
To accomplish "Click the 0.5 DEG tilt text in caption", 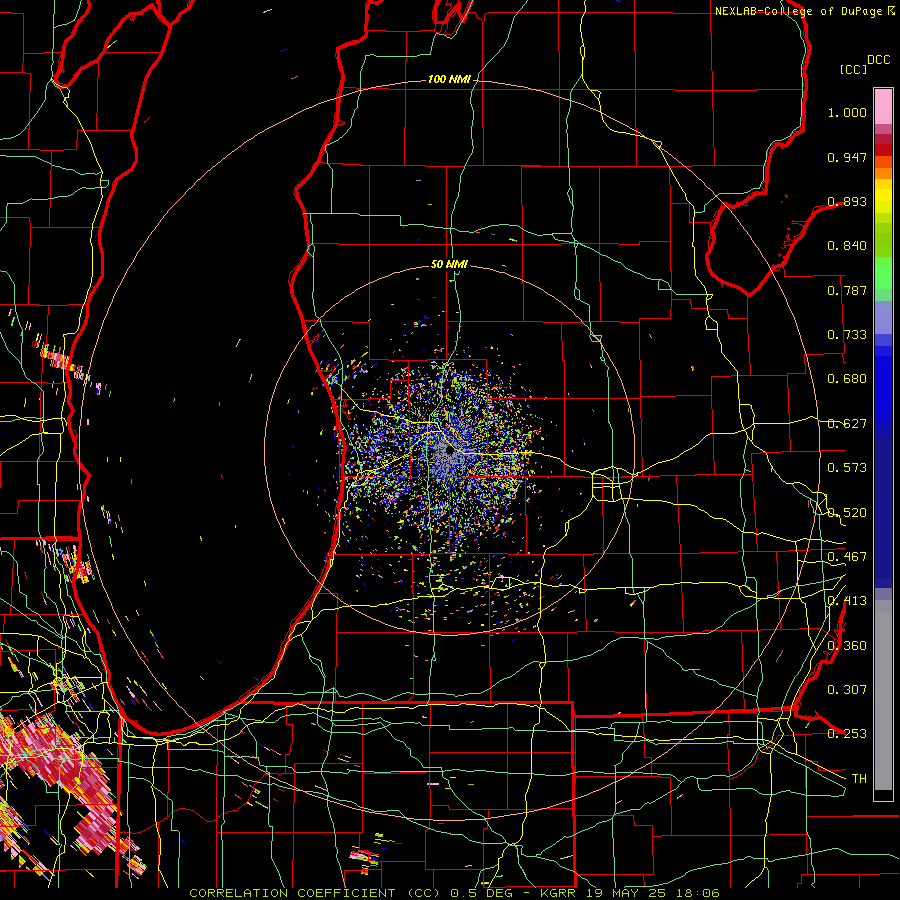I will 482,893.
